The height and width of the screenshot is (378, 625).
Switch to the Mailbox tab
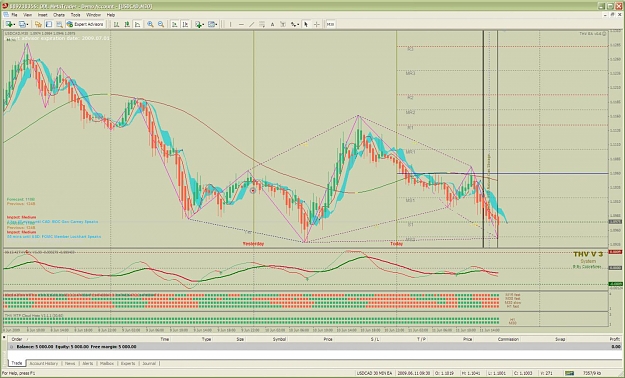point(107,363)
